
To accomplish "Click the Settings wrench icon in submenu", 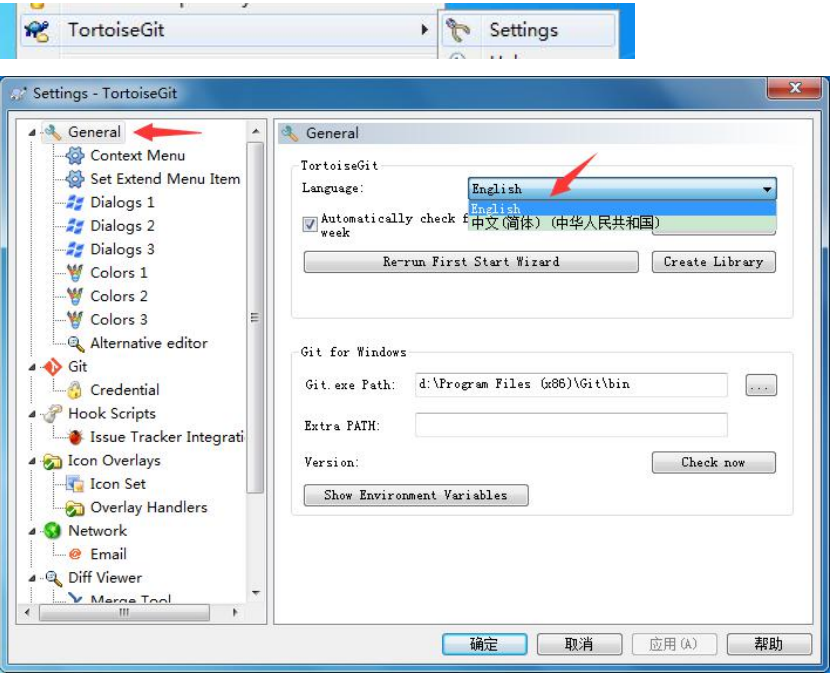I will (x=458, y=30).
